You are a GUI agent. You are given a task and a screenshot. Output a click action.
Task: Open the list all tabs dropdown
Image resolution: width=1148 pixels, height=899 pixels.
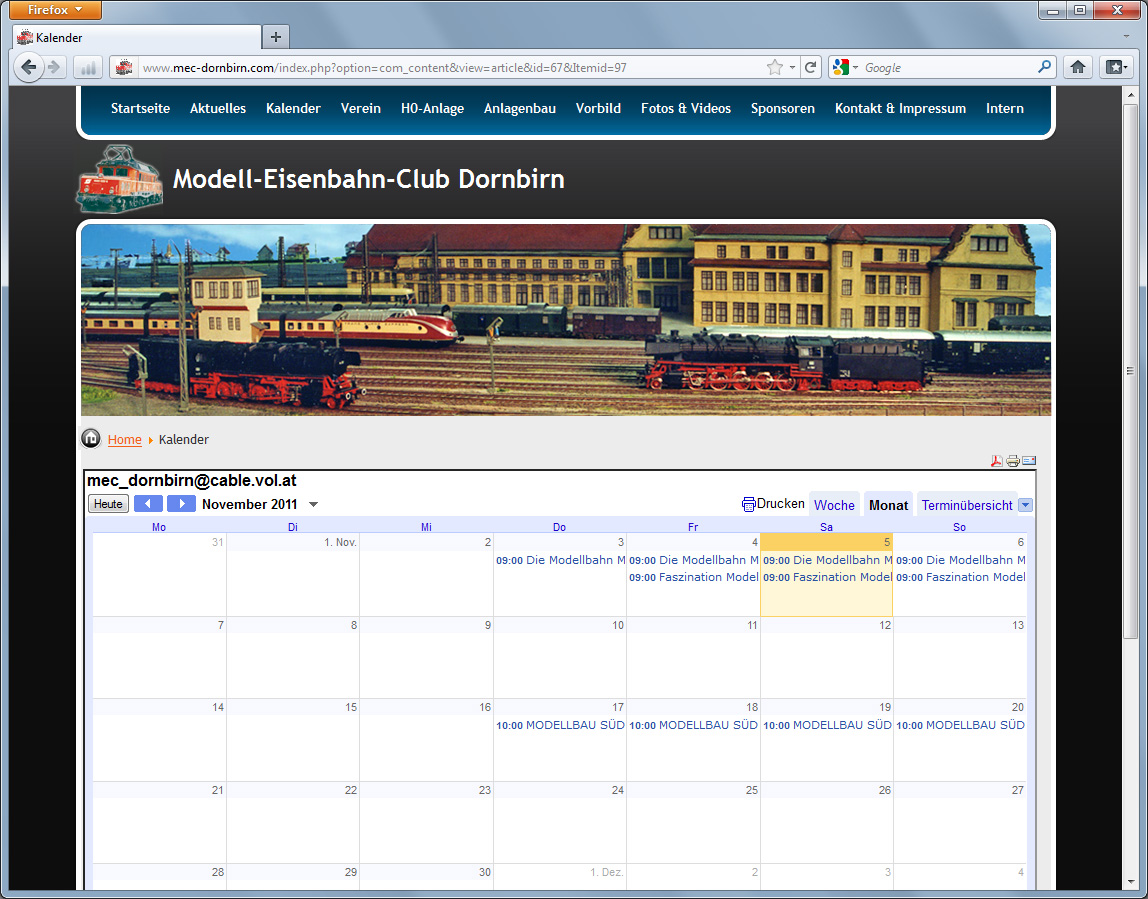click(1126, 36)
